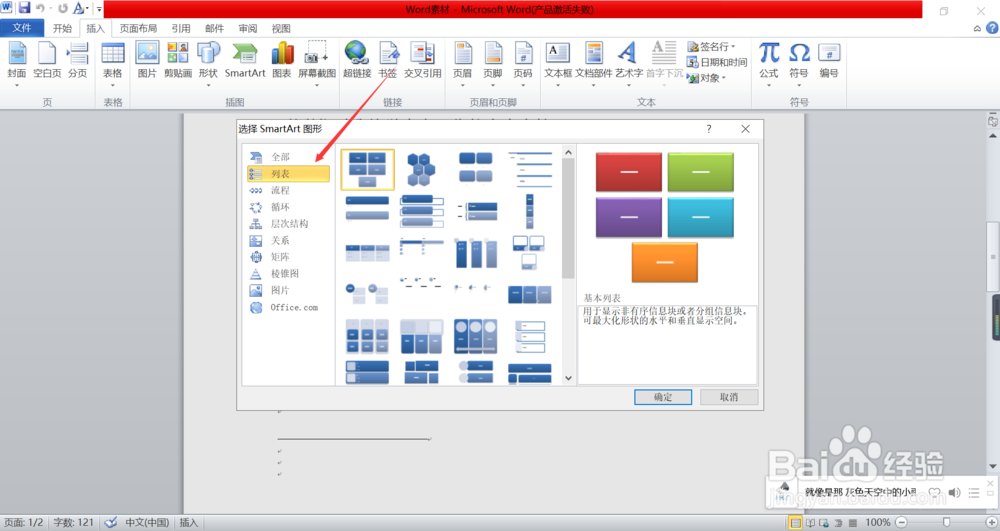Insert an equation (公式)
The height and width of the screenshot is (531, 1000).
click(x=769, y=64)
